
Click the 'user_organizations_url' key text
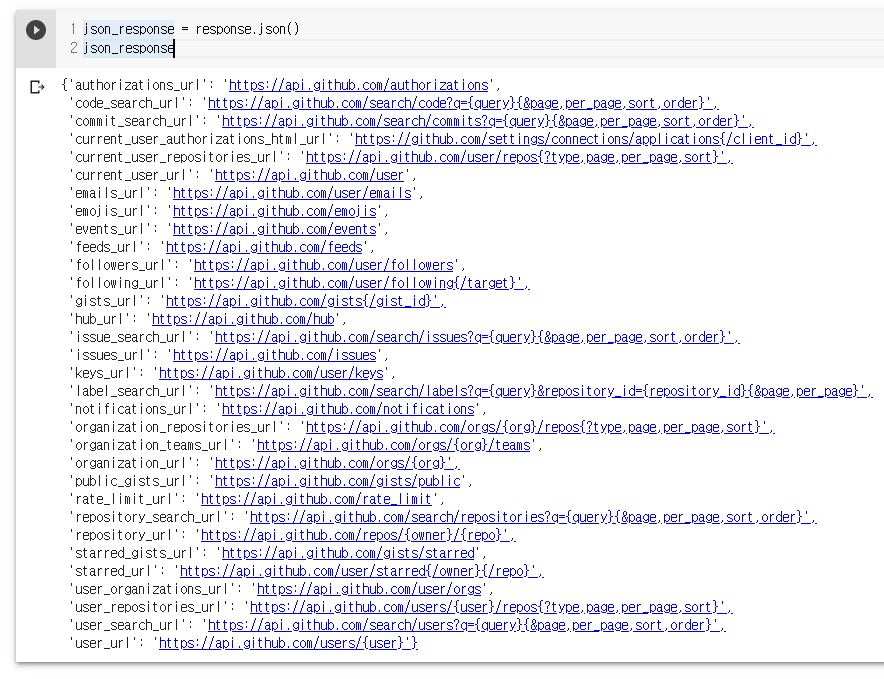[x=152, y=590]
